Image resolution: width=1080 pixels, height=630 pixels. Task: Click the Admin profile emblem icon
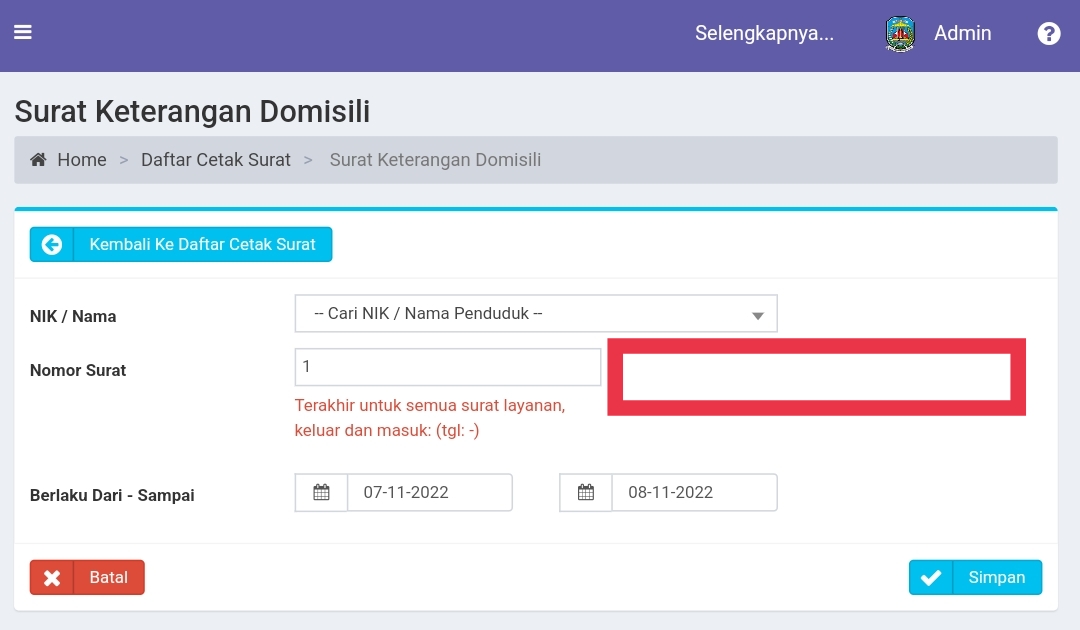899,33
